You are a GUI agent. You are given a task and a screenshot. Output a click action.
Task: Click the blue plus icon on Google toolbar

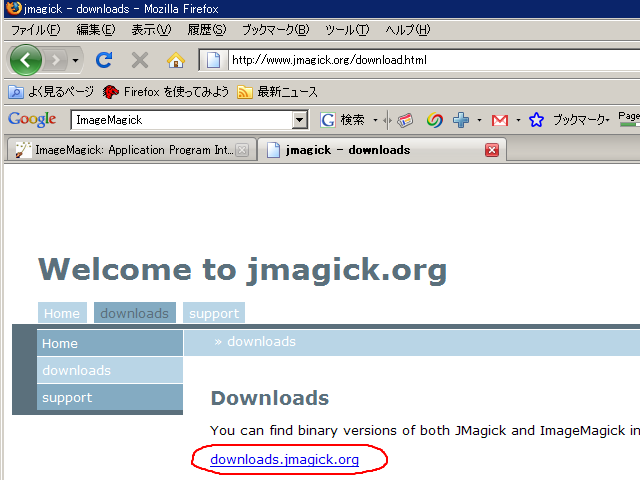tap(461, 120)
